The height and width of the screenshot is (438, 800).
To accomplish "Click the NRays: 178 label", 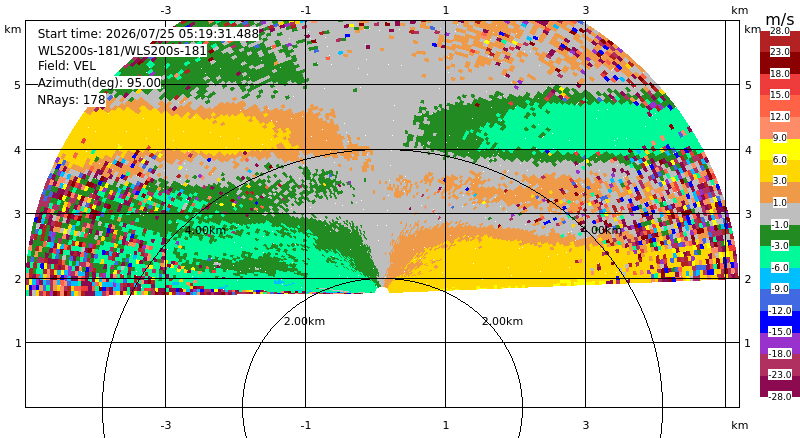I will click(x=71, y=100).
